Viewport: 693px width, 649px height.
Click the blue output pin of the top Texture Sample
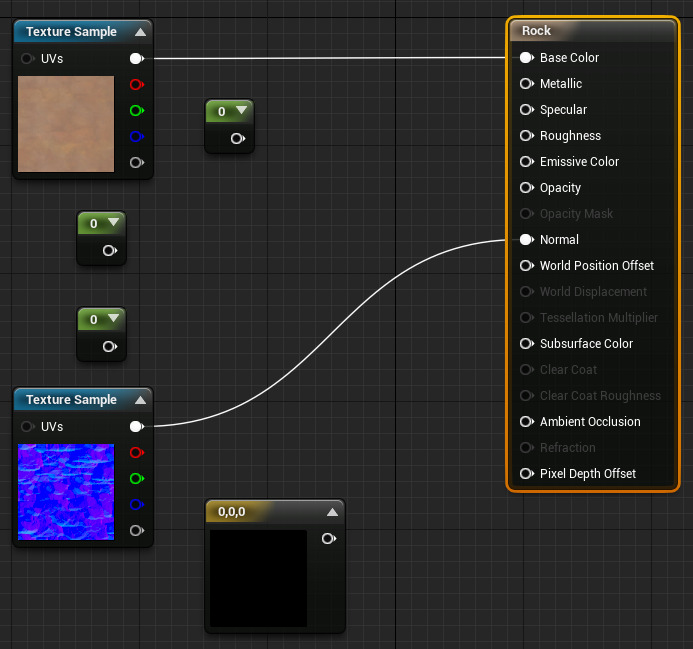coord(136,136)
